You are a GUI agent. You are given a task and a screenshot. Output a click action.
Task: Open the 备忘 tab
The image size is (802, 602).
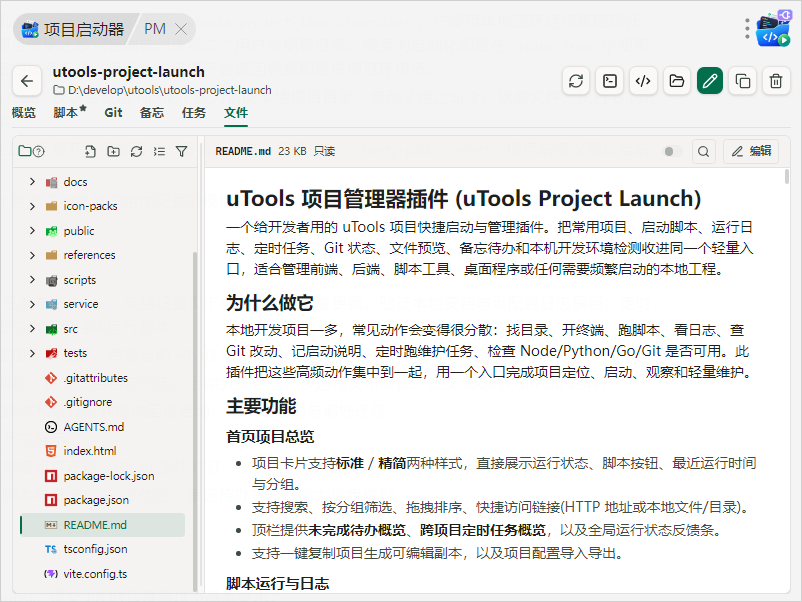152,113
